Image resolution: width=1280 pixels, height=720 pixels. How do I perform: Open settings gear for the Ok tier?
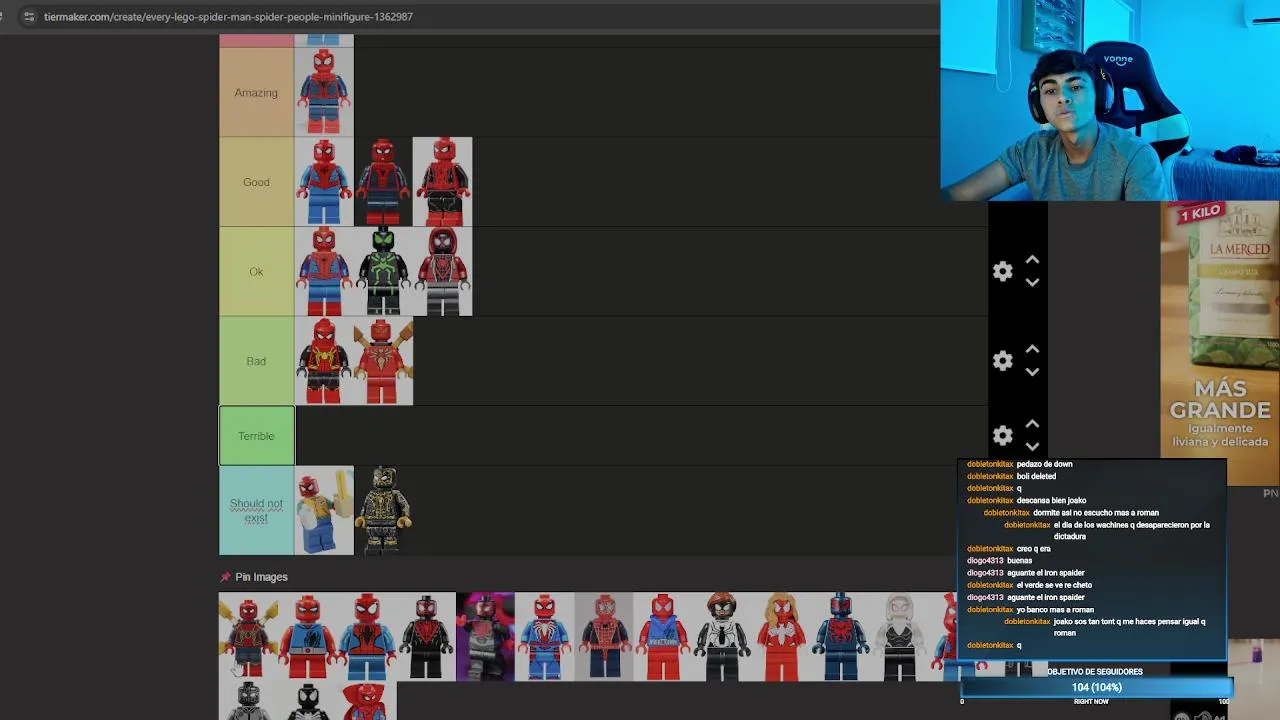point(1002,271)
